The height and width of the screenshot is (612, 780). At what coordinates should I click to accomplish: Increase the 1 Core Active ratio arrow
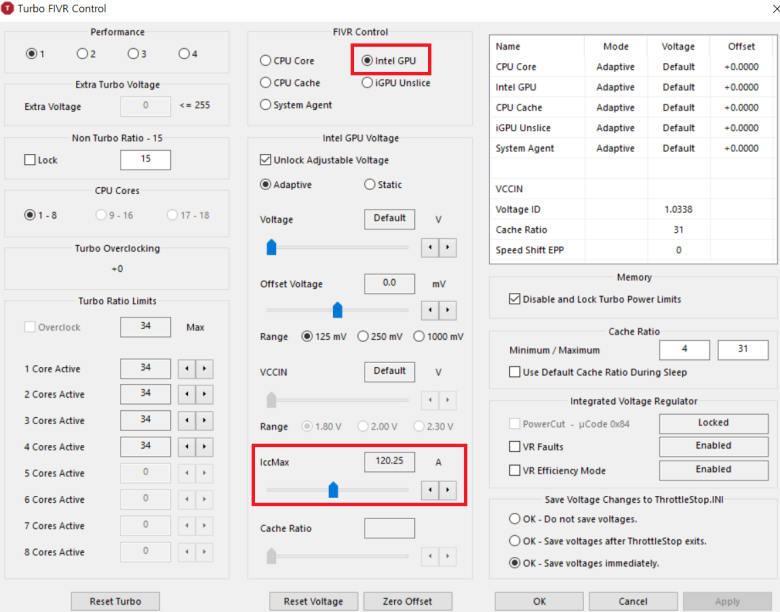(204, 369)
